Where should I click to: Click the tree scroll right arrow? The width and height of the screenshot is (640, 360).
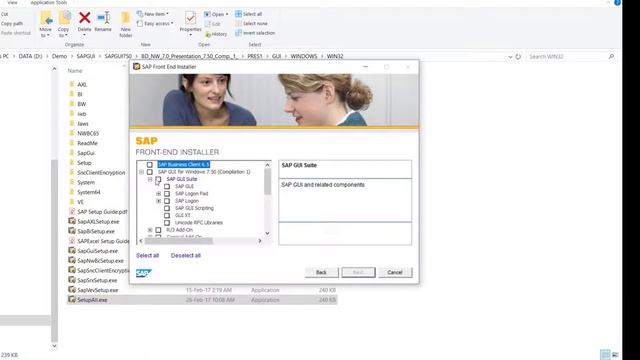click(260, 241)
